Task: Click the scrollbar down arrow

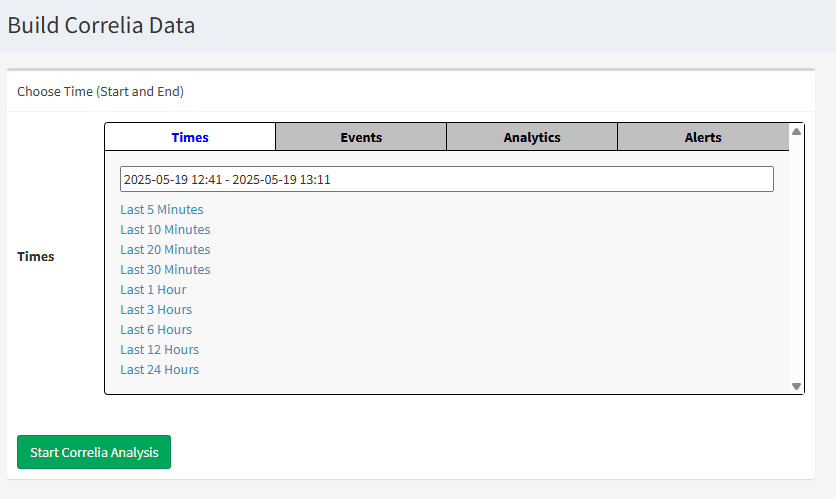Action: [x=797, y=386]
